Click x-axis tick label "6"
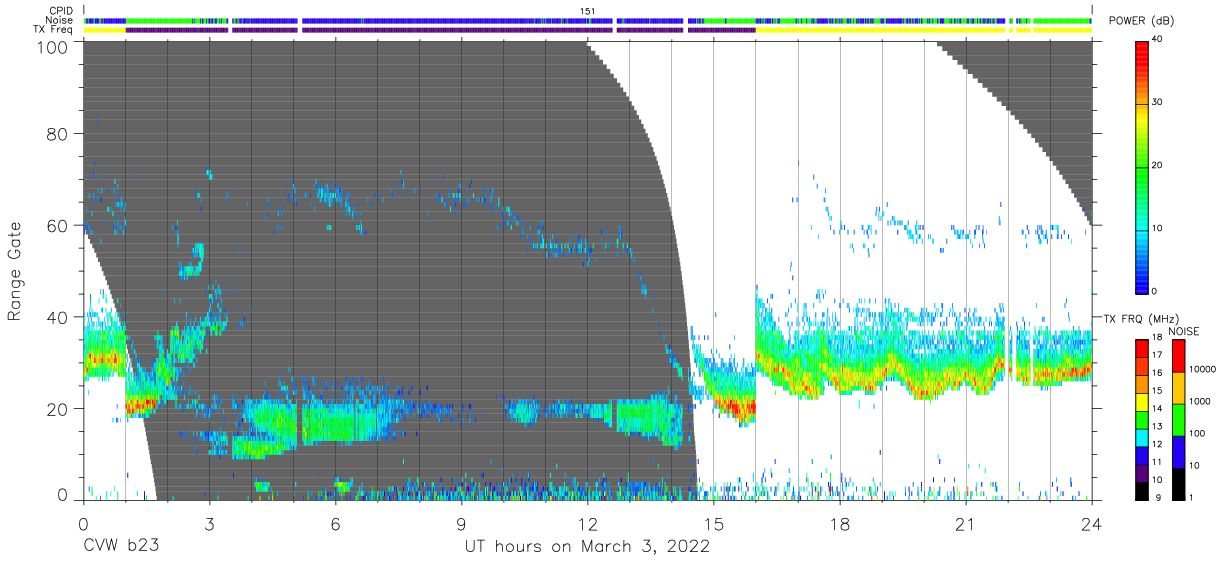 click(335, 524)
